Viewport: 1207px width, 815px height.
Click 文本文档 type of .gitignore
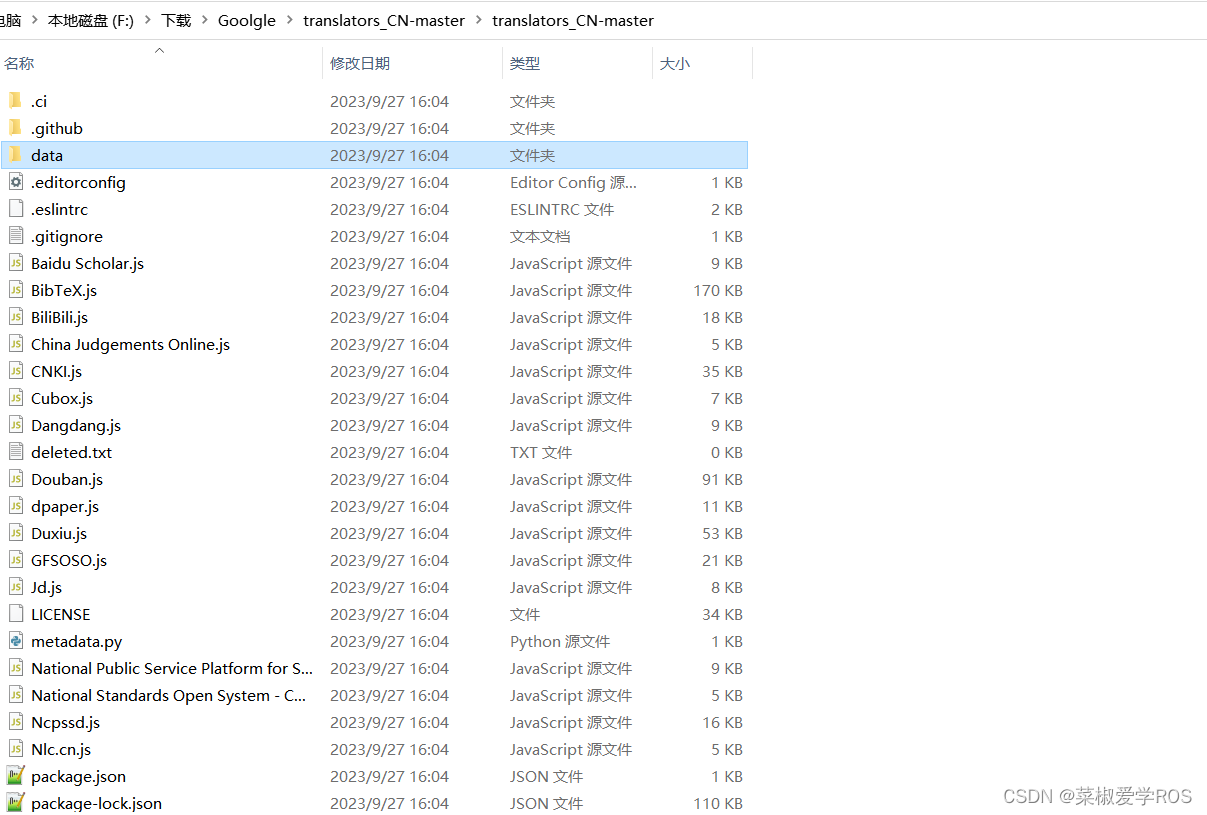click(x=540, y=236)
